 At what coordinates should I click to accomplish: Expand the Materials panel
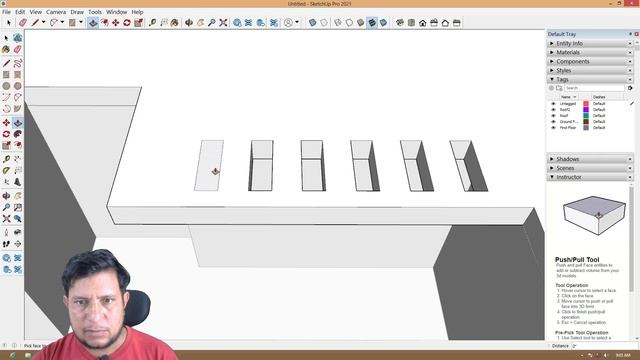[x=589, y=52]
